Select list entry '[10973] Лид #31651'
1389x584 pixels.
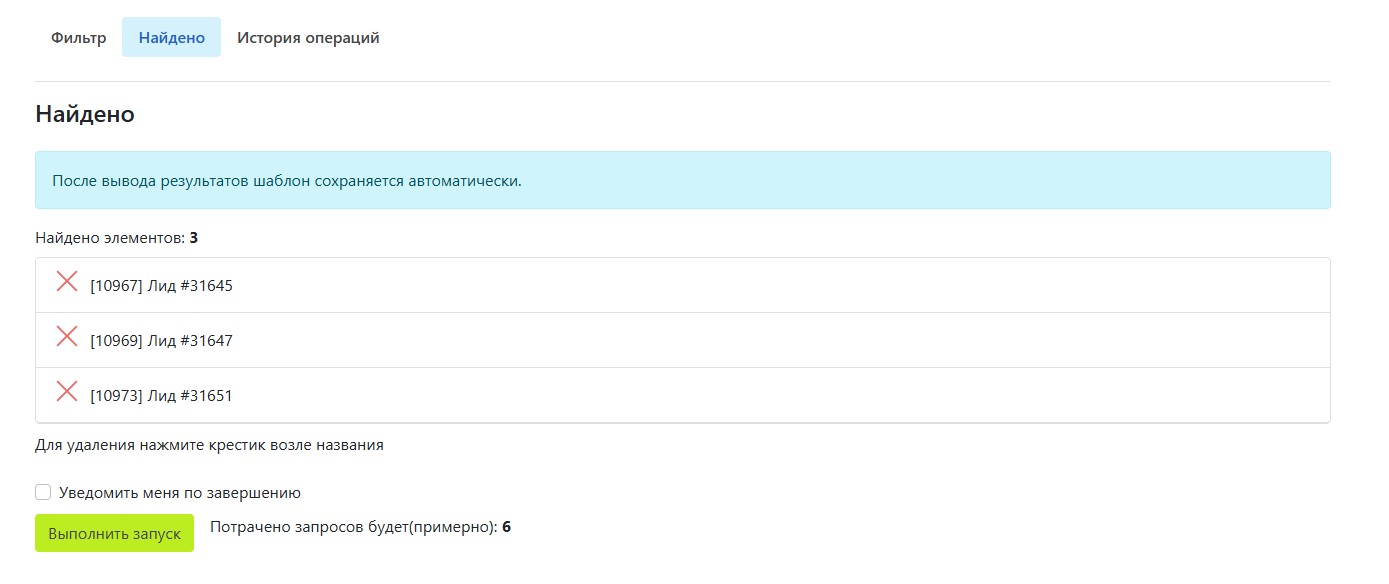click(161, 396)
